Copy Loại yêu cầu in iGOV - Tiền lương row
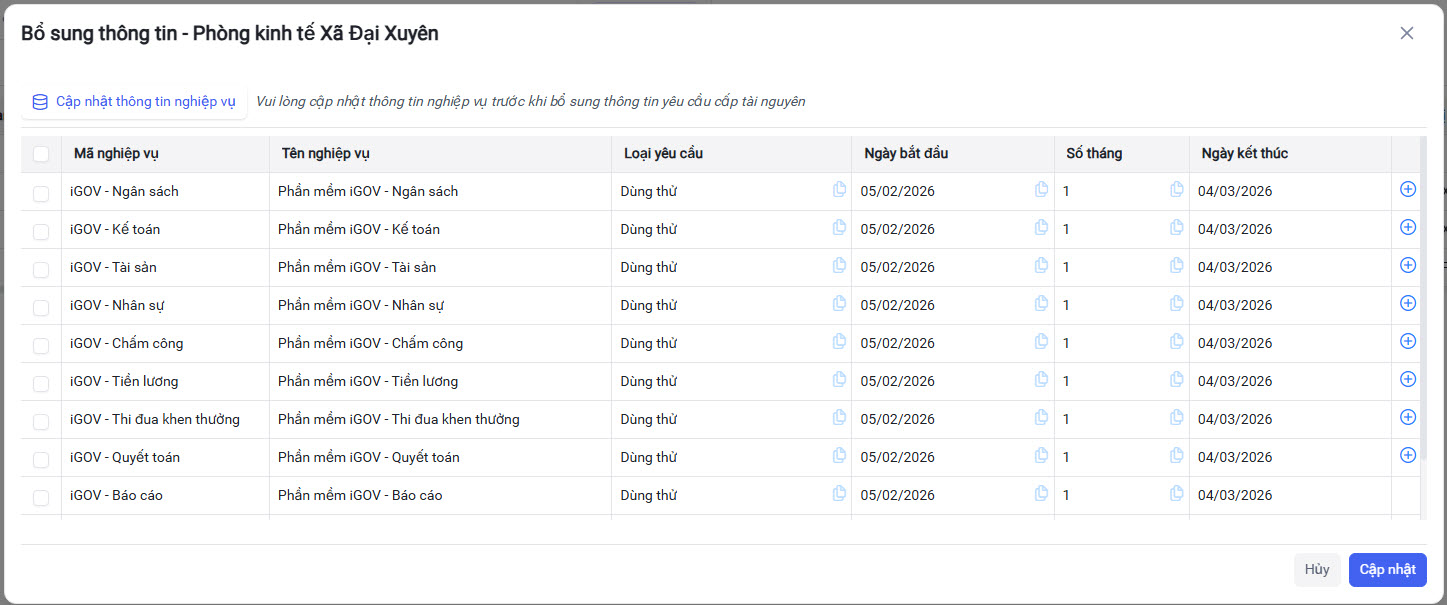Viewport: 1447px width, 605px height. [x=839, y=379]
